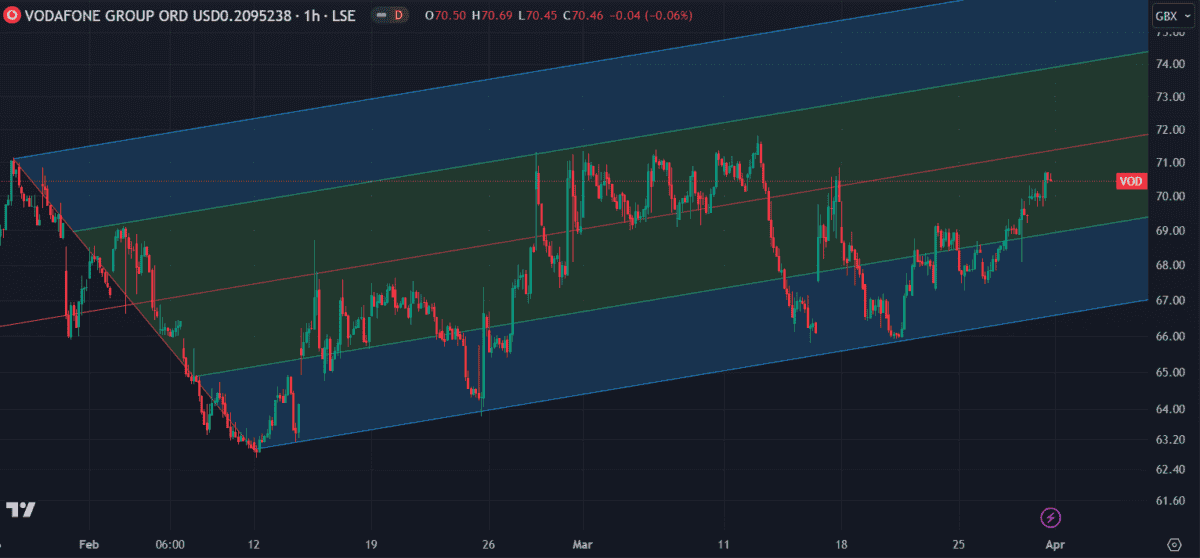1200x558 pixels.
Task: Click the Vodafone logo icon
Action: (x=11, y=15)
